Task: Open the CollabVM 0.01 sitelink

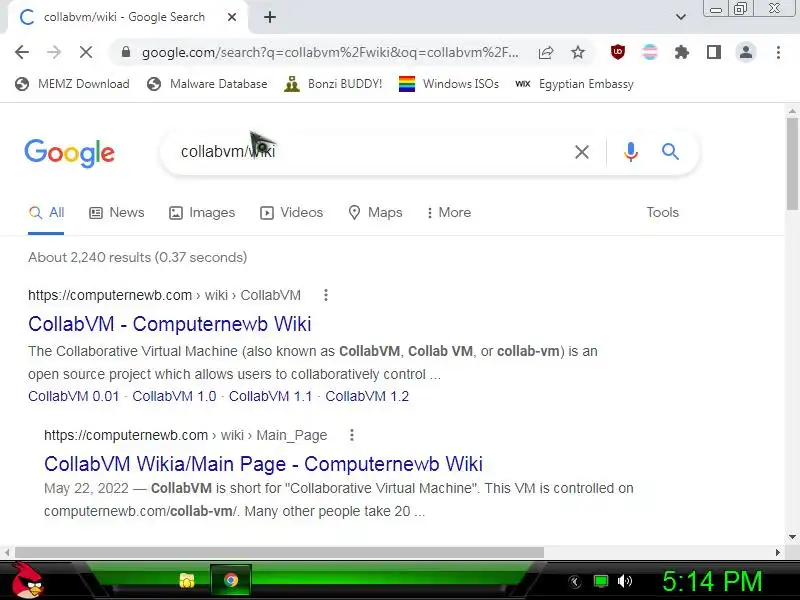Action: click(73, 396)
